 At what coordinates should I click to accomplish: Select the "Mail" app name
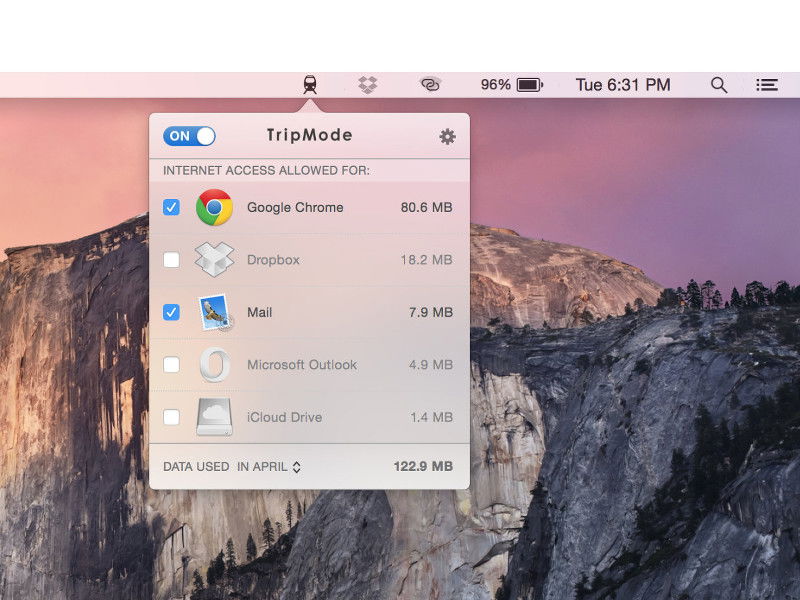[259, 312]
